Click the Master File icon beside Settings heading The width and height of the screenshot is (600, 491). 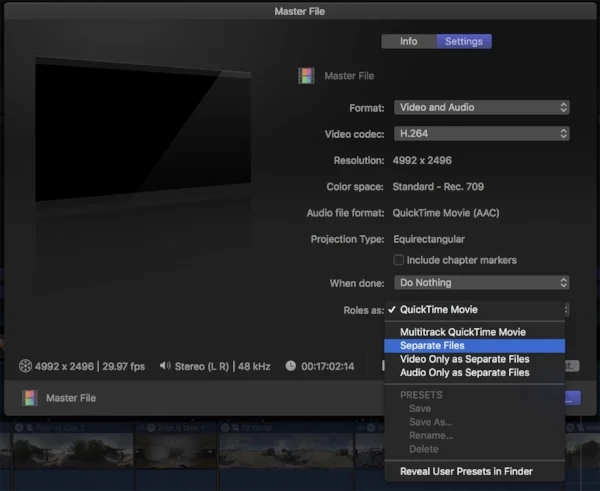306,76
